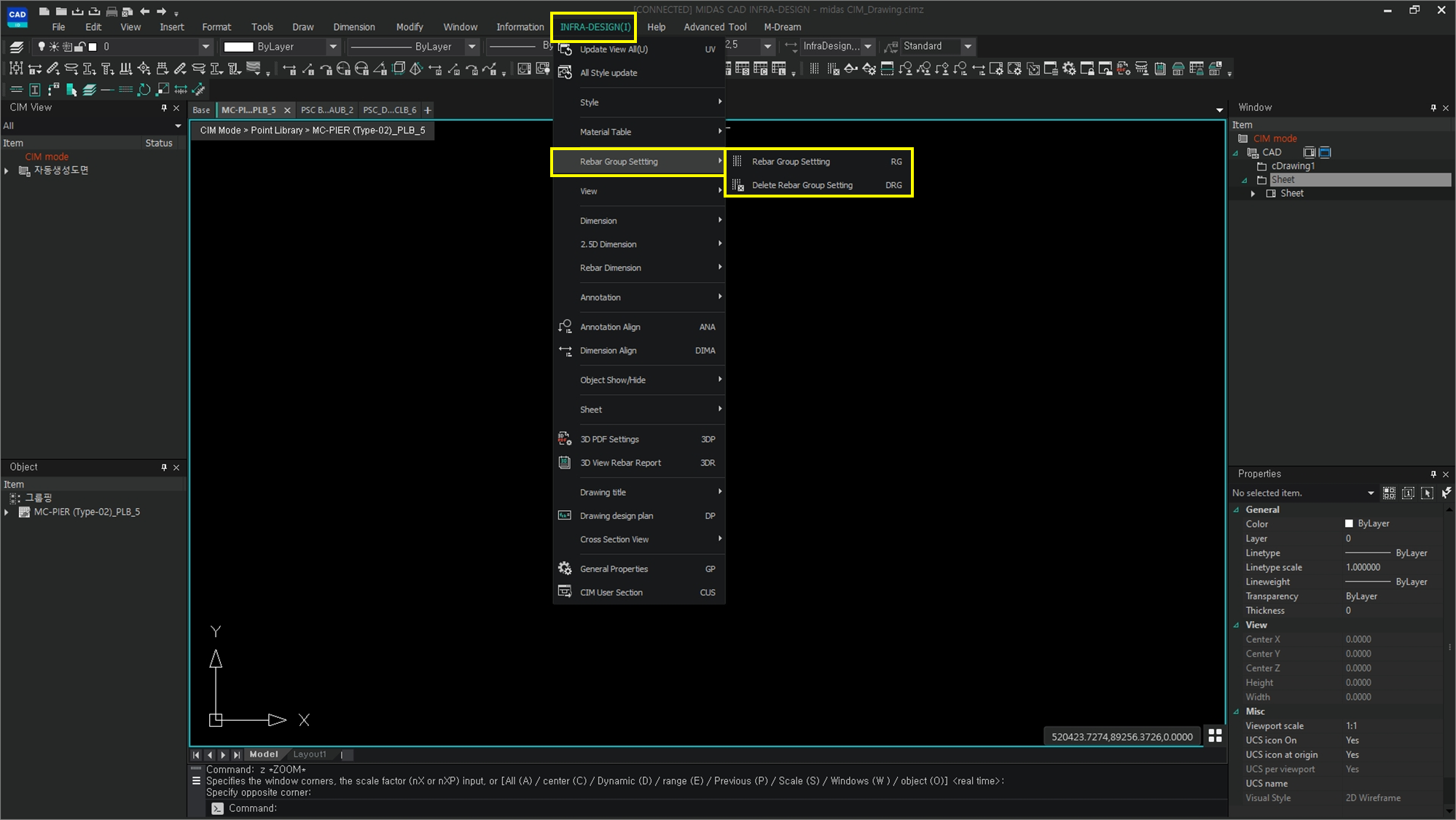This screenshot has width=1456, height=820.
Task: Toggle the CAD tiled view icon in Window panel
Action: point(1310,152)
